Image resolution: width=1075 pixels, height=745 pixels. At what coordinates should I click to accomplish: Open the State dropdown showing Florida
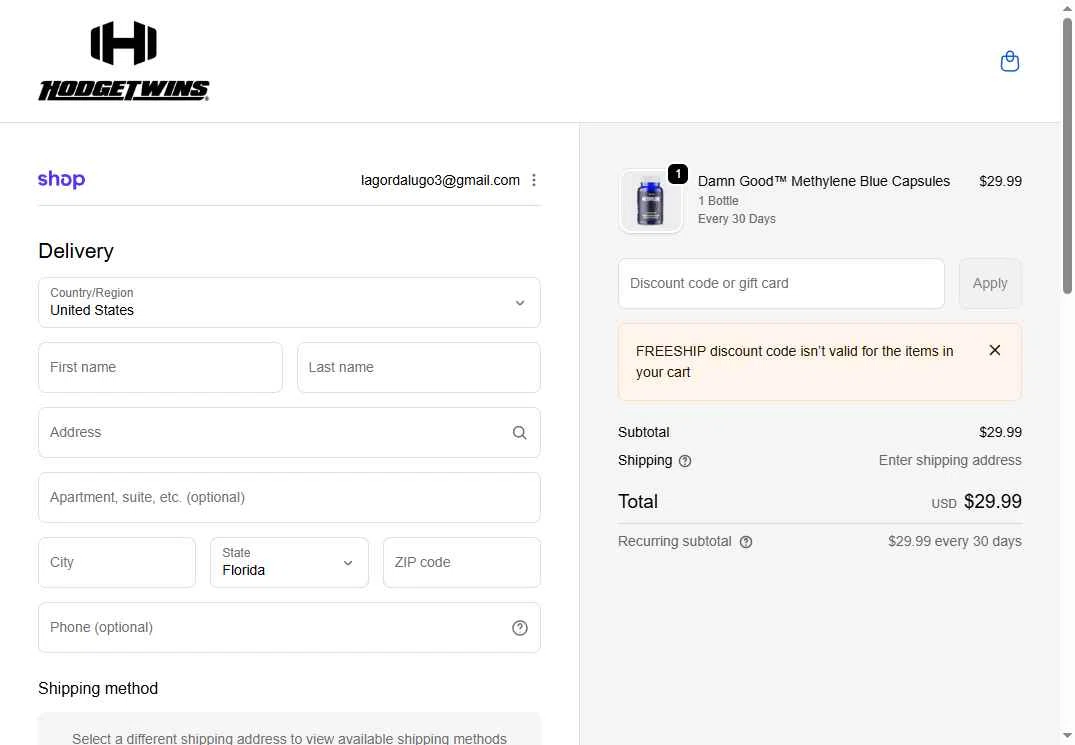tap(289, 562)
